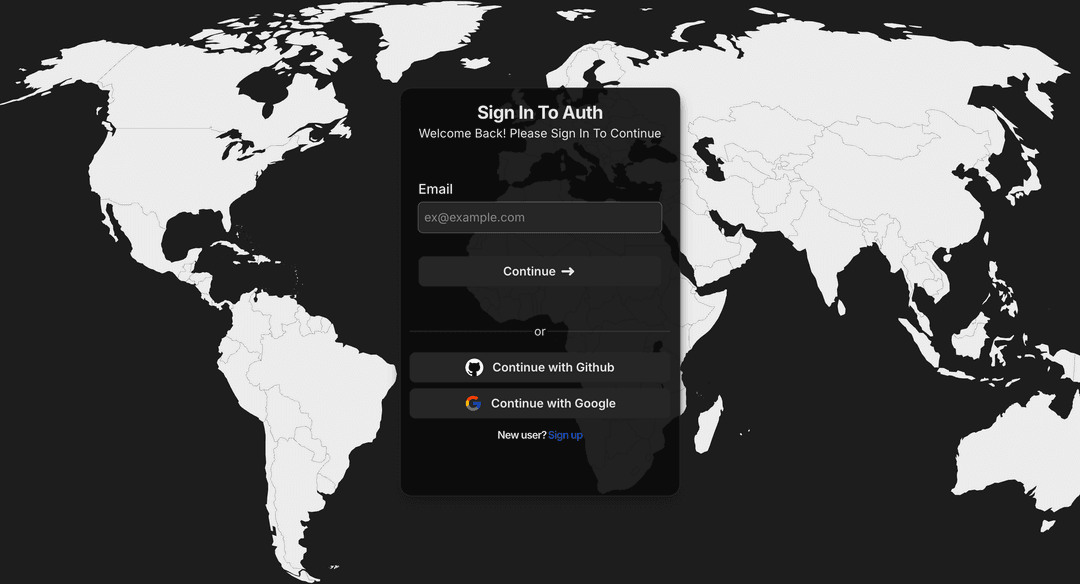Image resolution: width=1080 pixels, height=584 pixels.
Task: Click the 'or' divider text
Action: 540,331
